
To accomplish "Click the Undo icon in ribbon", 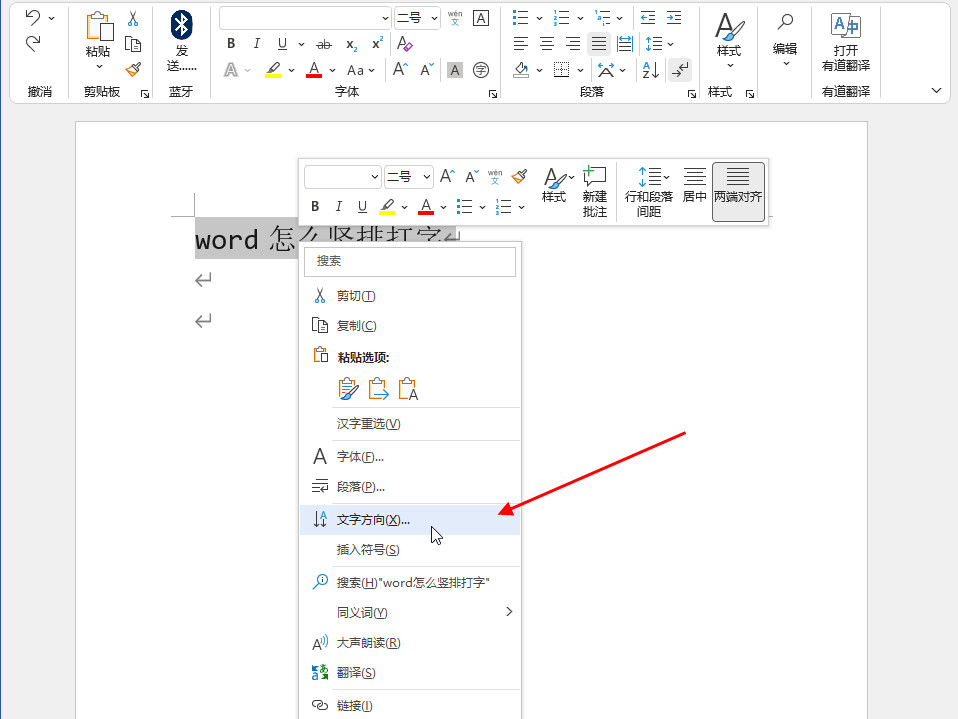I will (x=33, y=18).
